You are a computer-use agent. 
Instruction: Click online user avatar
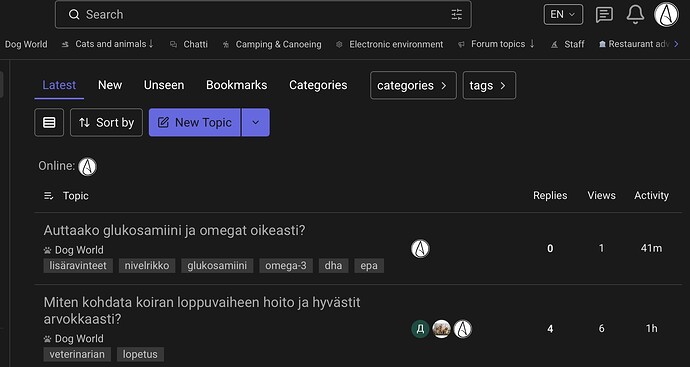pyautogui.click(x=87, y=167)
